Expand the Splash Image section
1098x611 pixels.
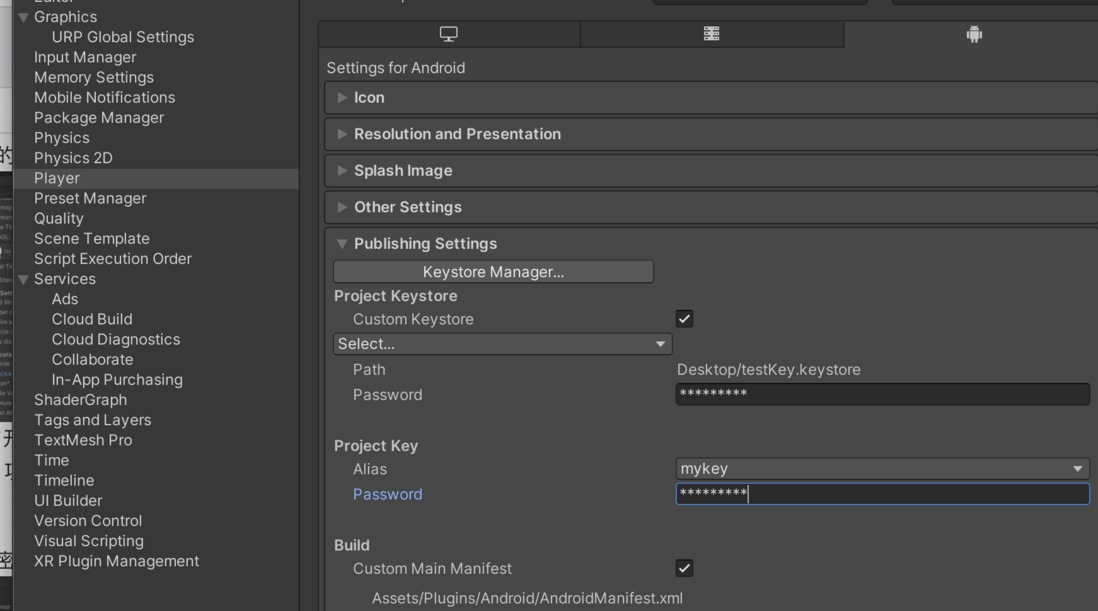341,170
